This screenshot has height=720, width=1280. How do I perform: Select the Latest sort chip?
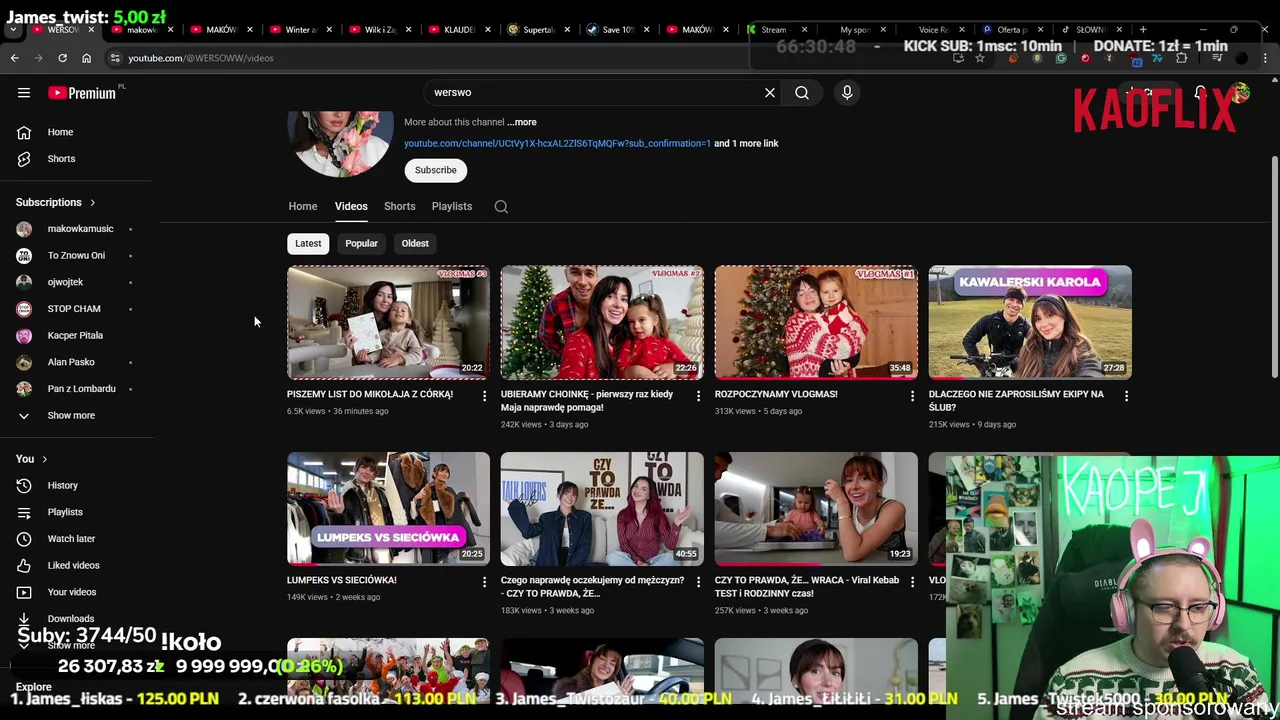point(308,243)
